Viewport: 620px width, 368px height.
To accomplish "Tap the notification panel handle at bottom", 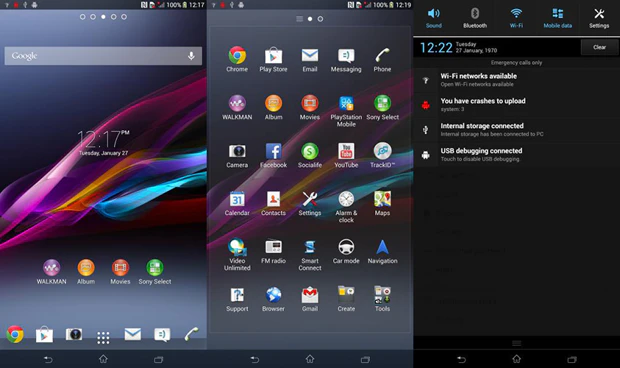I will click(516, 343).
